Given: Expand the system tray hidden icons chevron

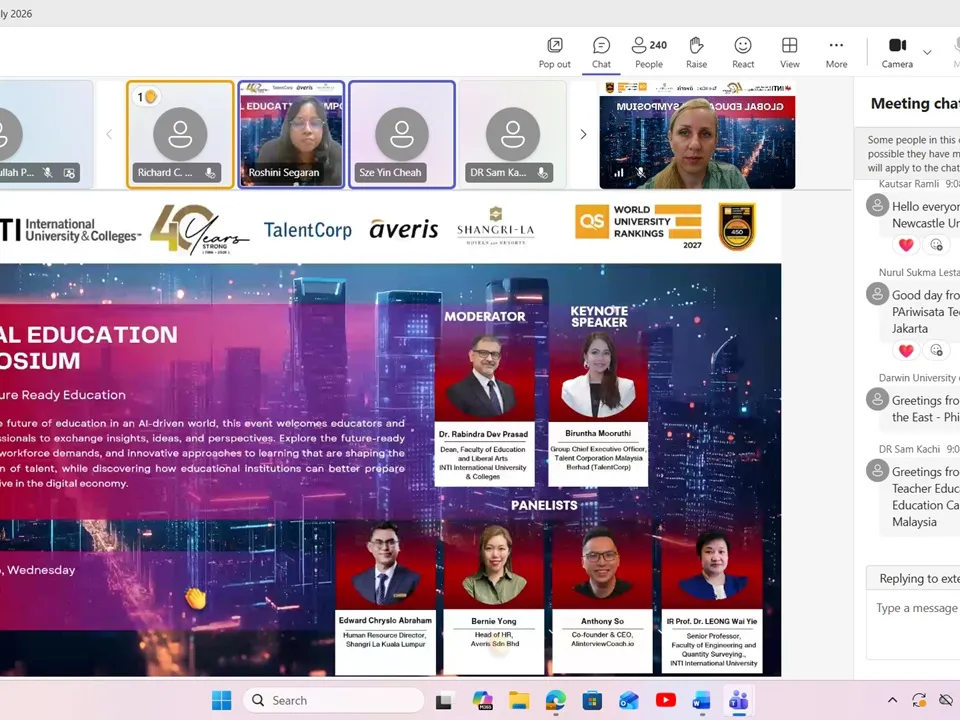Looking at the screenshot, I should [893, 700].
